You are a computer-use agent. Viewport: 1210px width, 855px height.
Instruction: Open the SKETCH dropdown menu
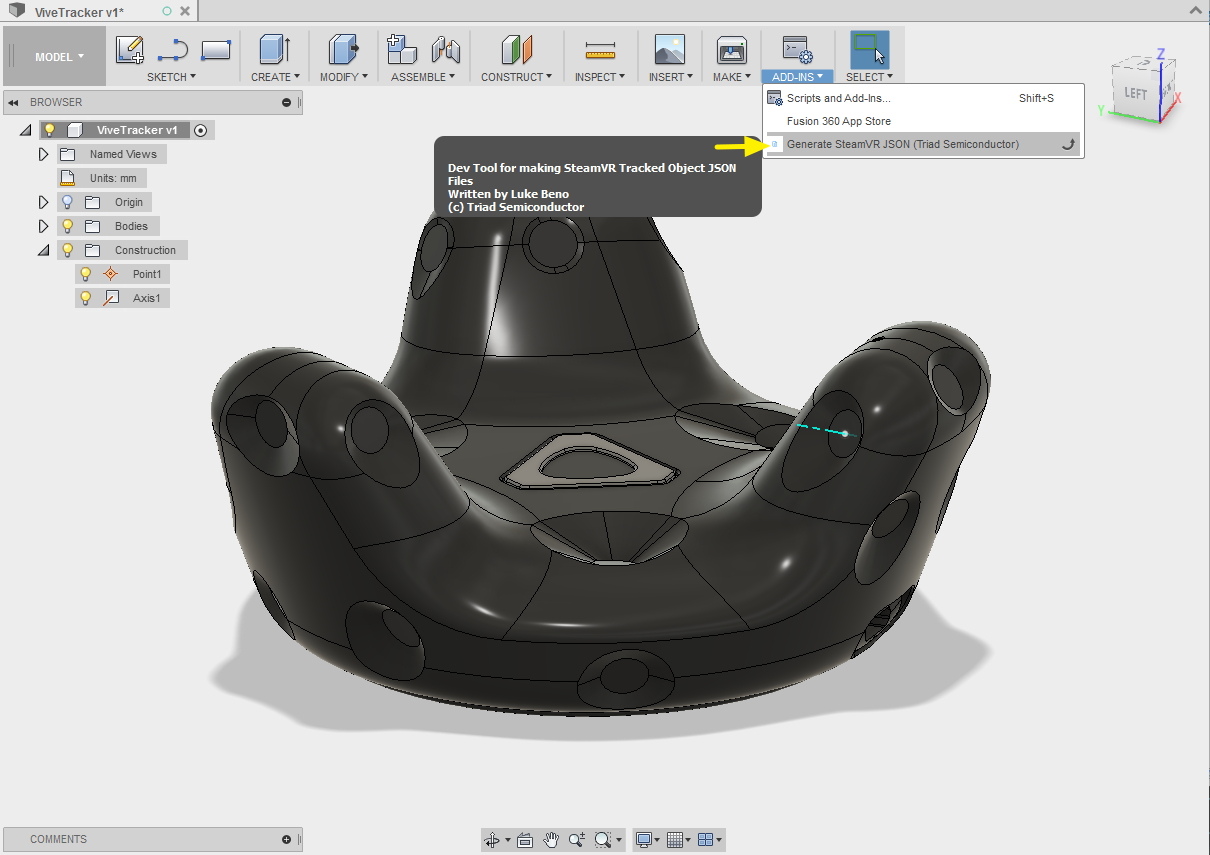172,77
